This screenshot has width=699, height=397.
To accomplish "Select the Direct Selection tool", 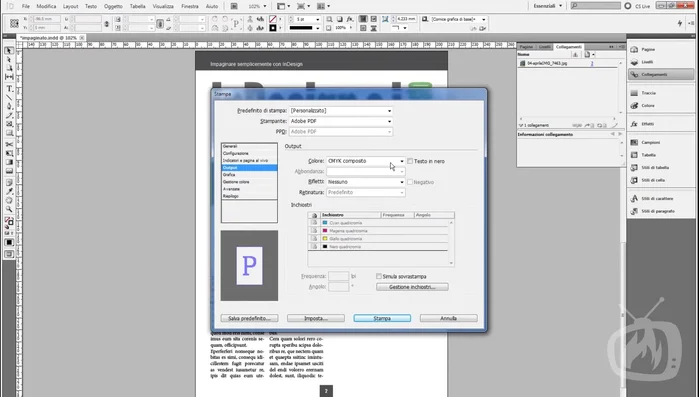I will point(9,59).
